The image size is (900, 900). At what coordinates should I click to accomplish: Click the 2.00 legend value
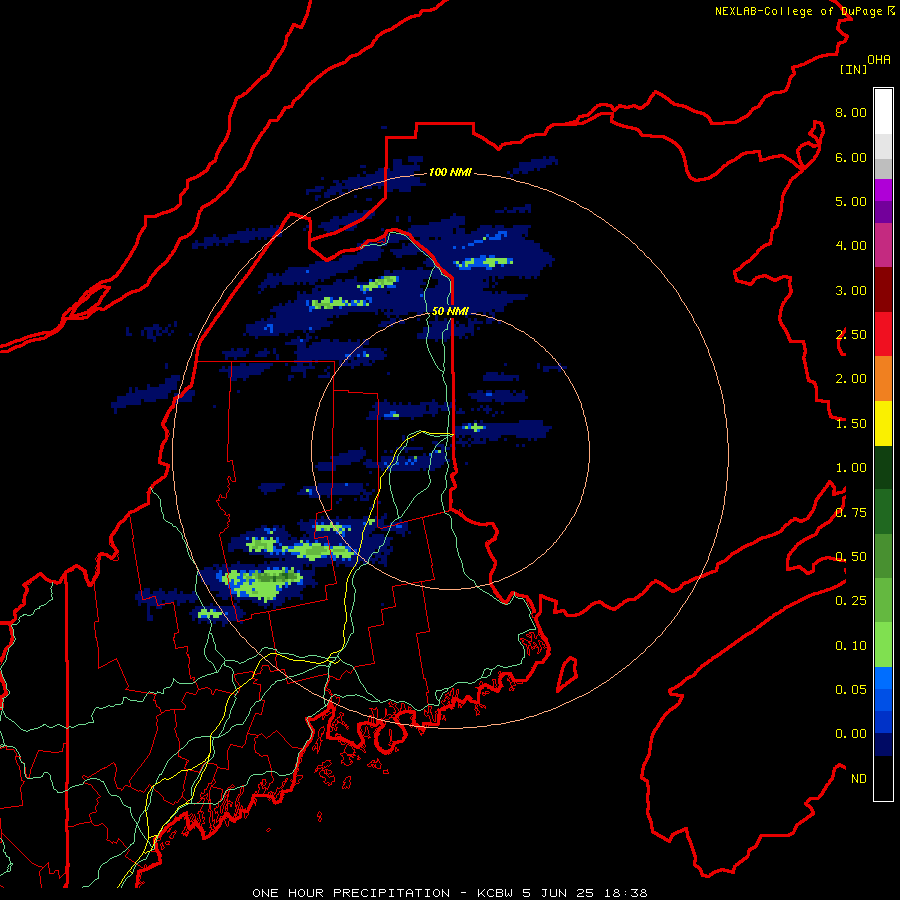point(851,379)
